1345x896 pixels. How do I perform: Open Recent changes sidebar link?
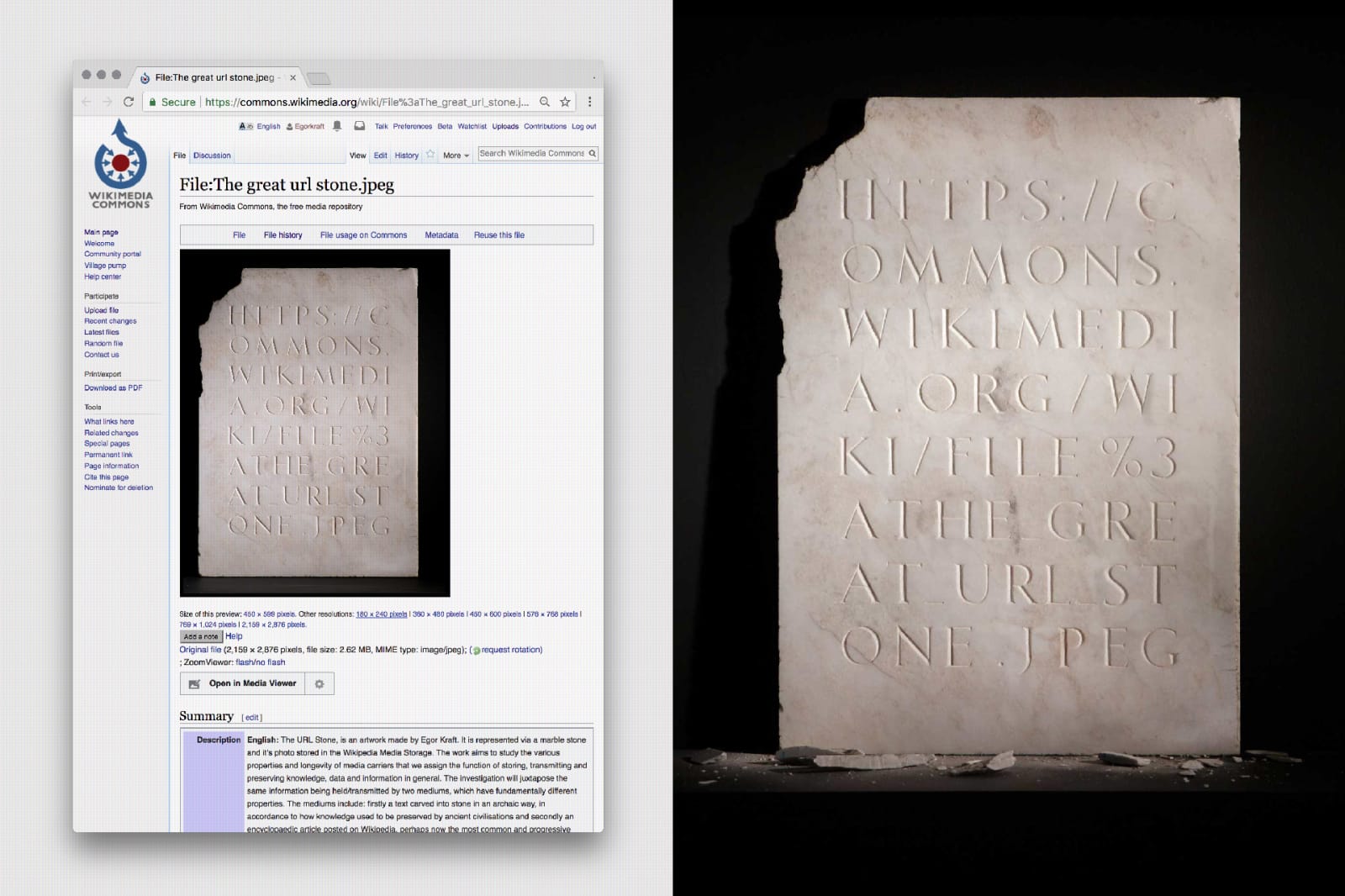110,321
